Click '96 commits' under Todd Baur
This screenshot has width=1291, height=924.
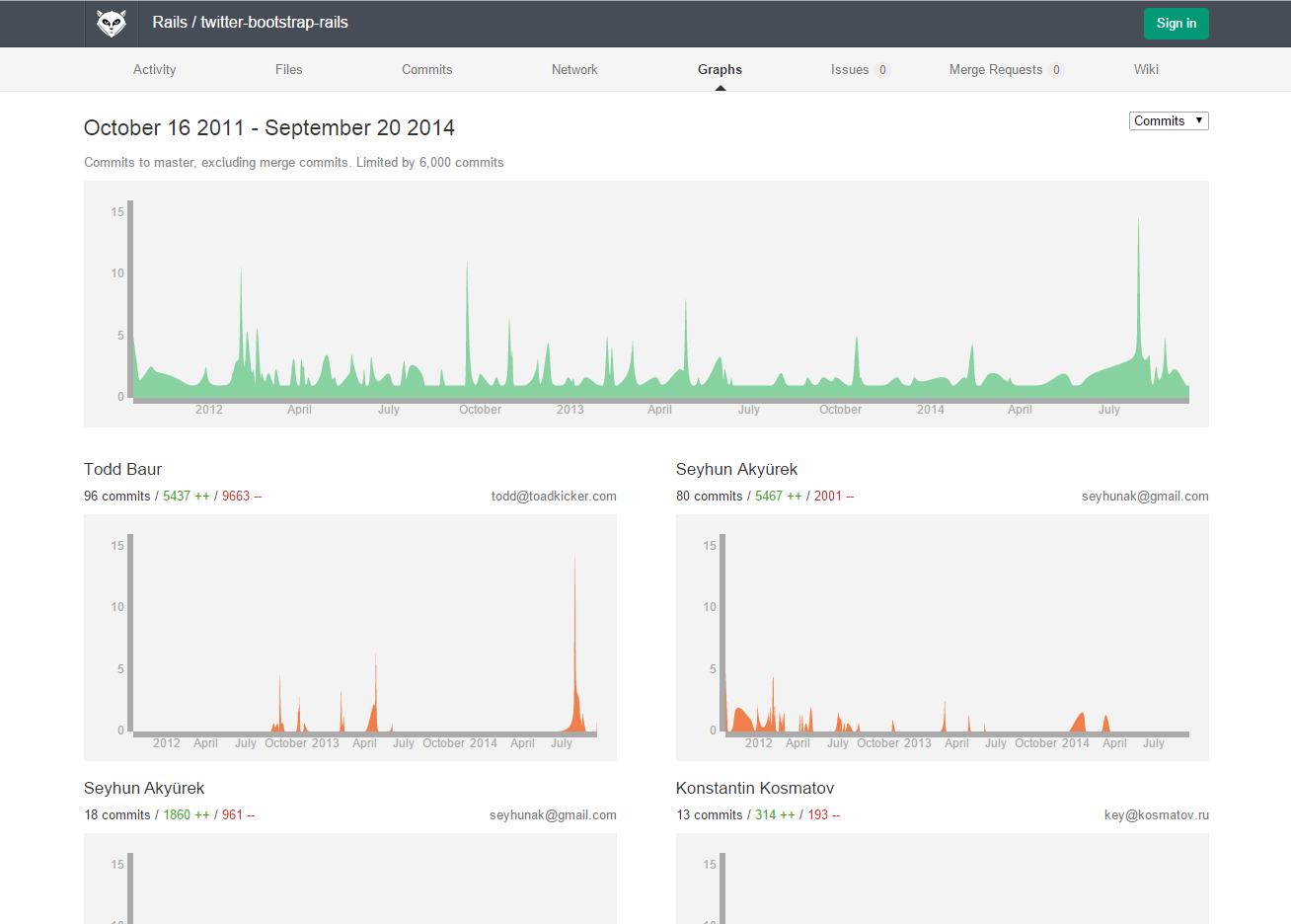[x=117, y=496]
